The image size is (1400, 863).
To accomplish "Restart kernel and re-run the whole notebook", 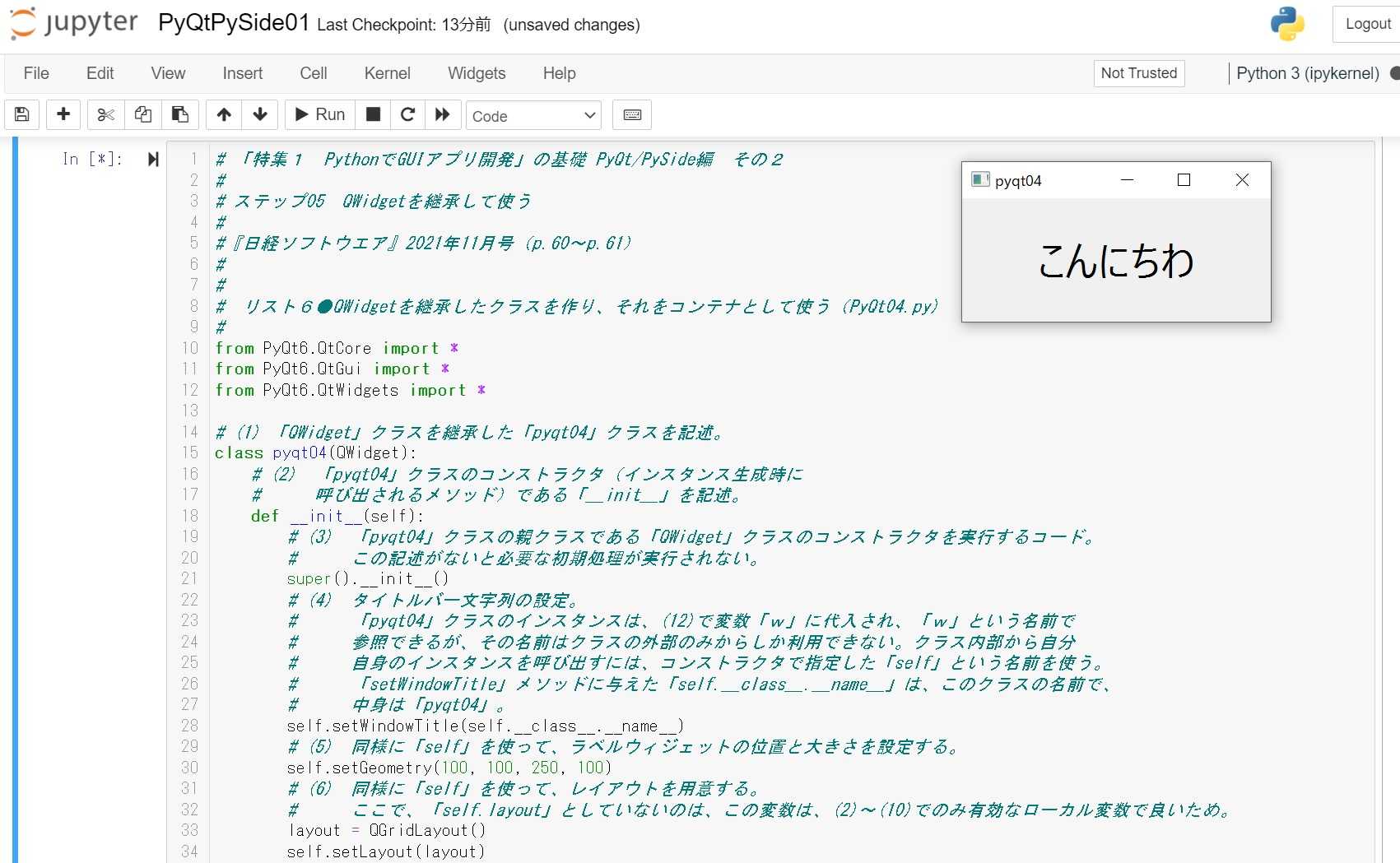I will (443, 114).
